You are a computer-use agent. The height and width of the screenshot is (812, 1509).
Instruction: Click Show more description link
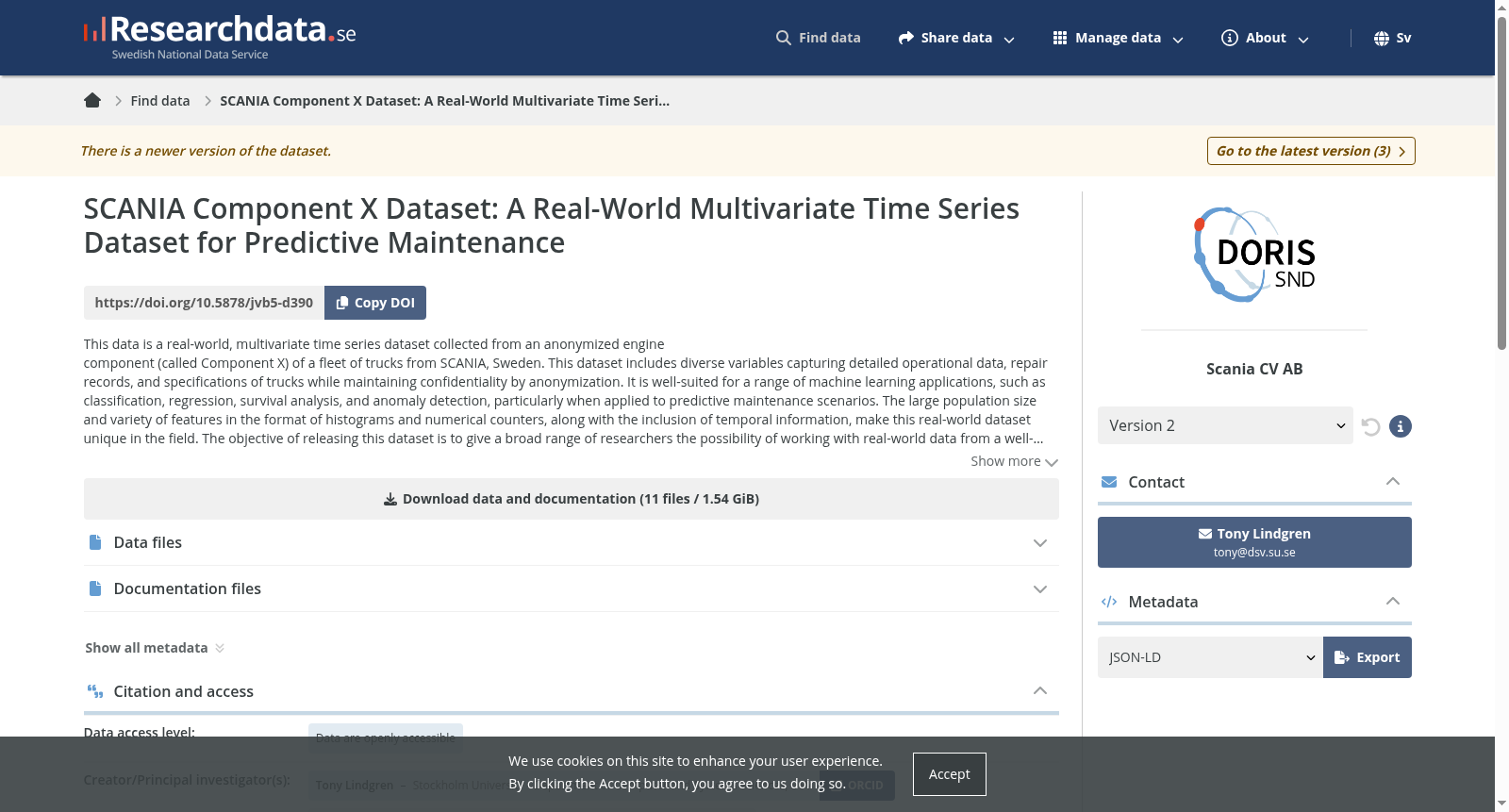(x=1015, y=461)
